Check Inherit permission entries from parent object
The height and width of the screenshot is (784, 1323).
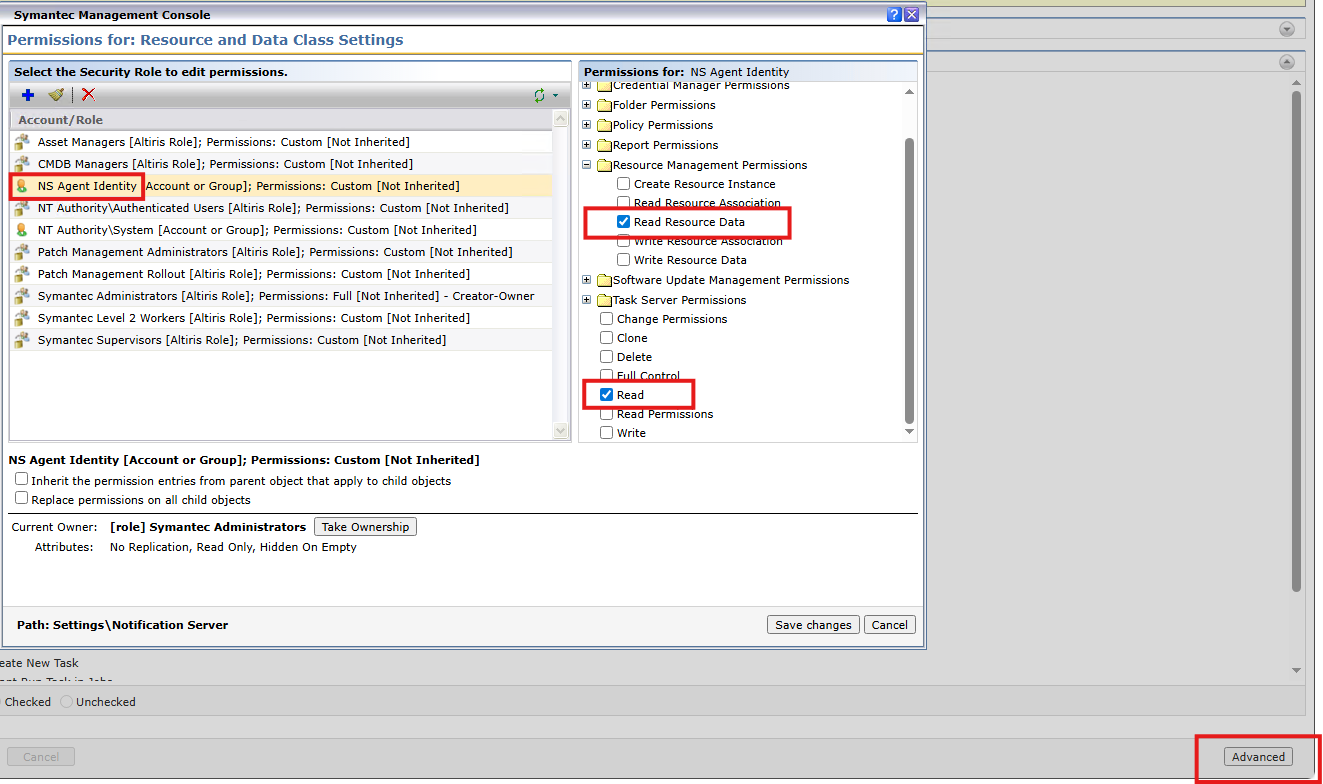(x=22, y=480)
